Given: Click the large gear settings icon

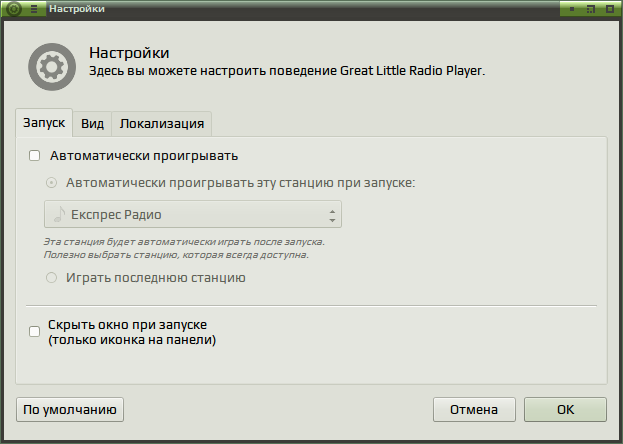Looking at the screenshot, I should (52, 67).
